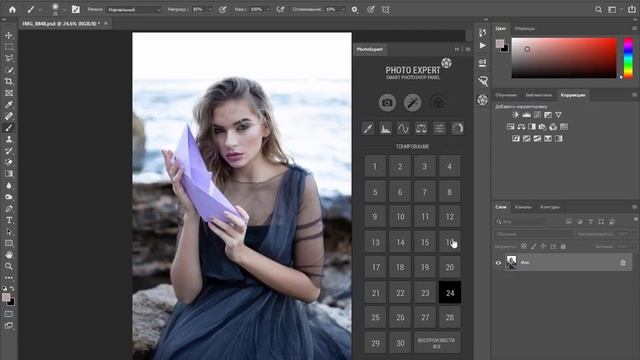Open the History panel icon in side strip
The image size is (640, 360).
[x=482, y=32]
